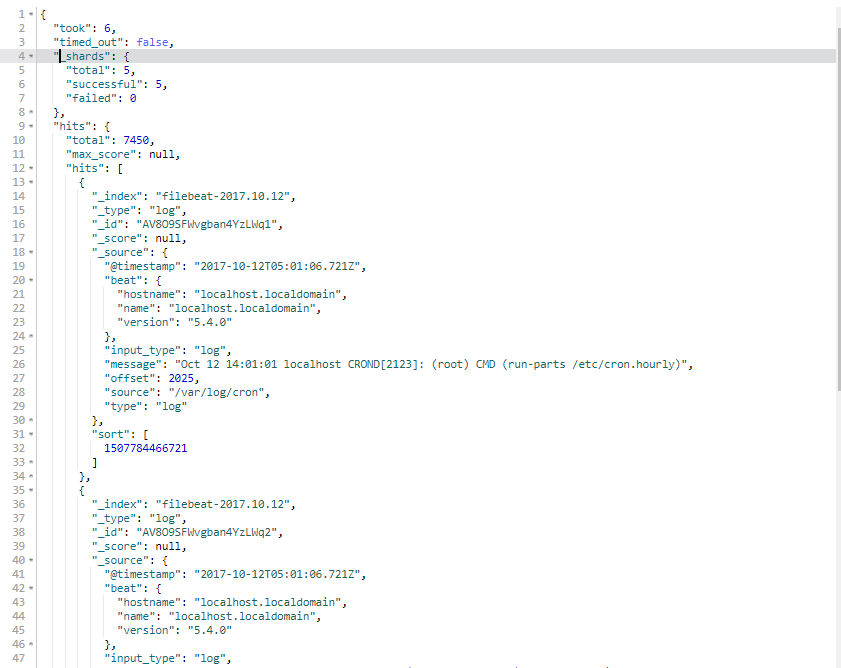Click the "took" key on line 2
This screenshot has height=668, width=841.
72,28
